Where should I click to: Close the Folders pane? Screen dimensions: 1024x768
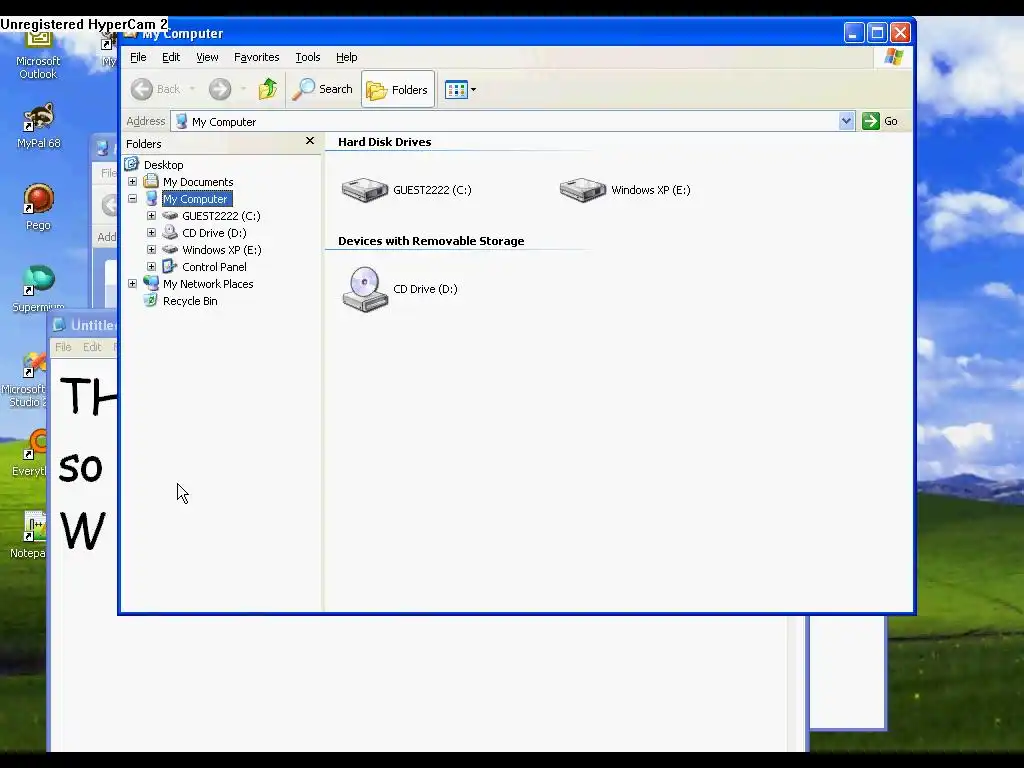click(310, 141)
